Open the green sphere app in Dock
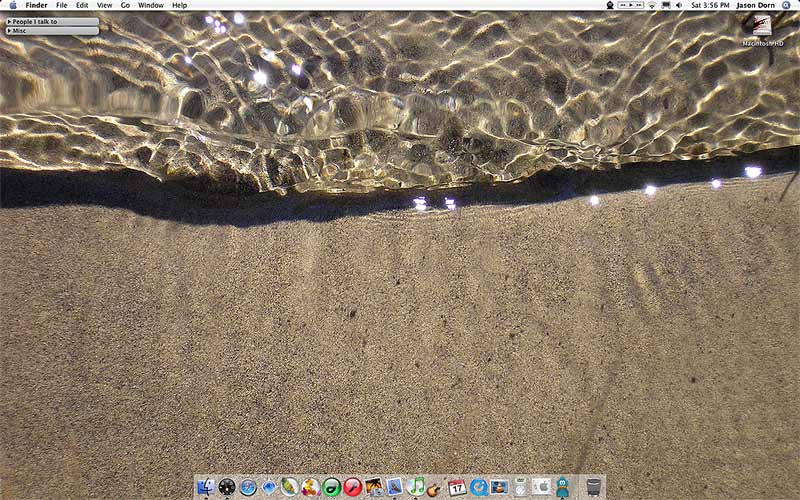This screenshot has height=500, width=800. (332, 487)
